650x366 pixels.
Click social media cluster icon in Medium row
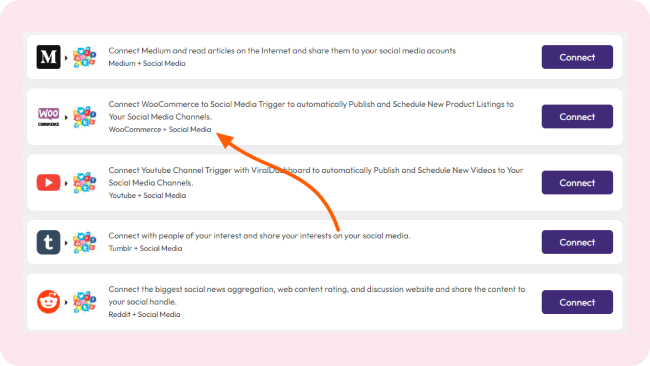point(85,57)
